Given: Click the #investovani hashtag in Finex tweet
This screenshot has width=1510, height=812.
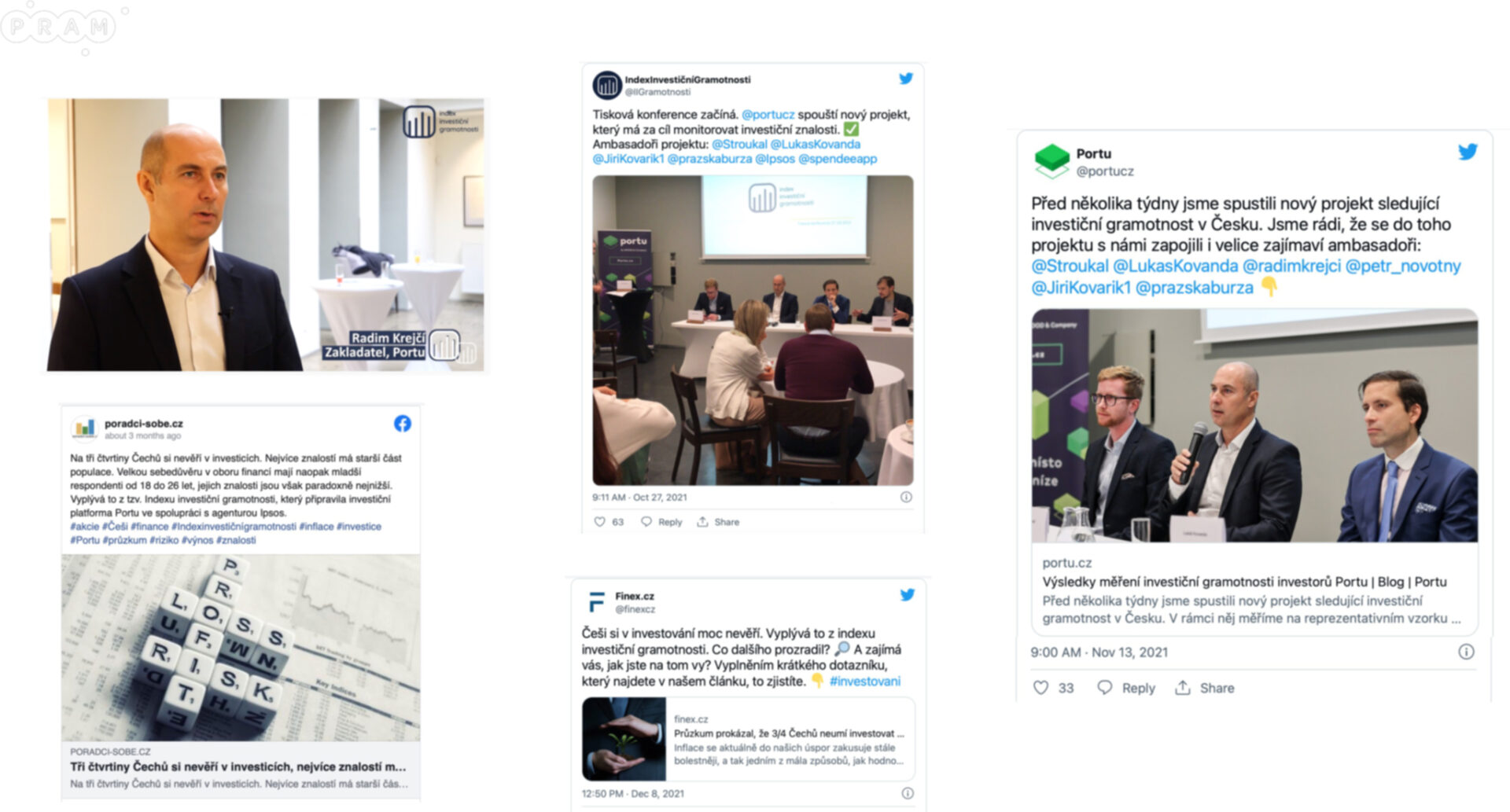Looking at the screenshot, I should [x=865, y=682].
